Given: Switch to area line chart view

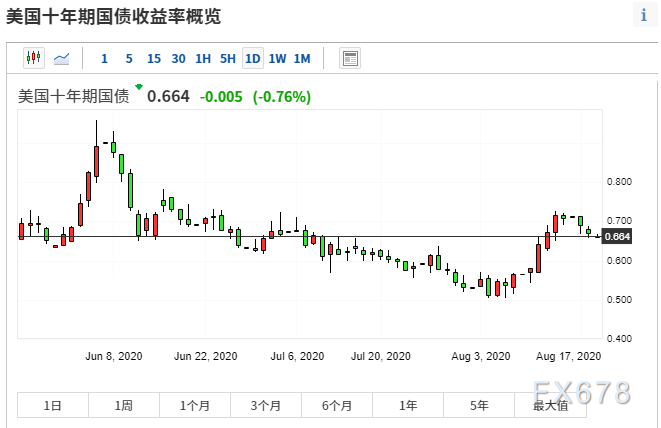Looking at the screenshot, I should click(62, 58).
